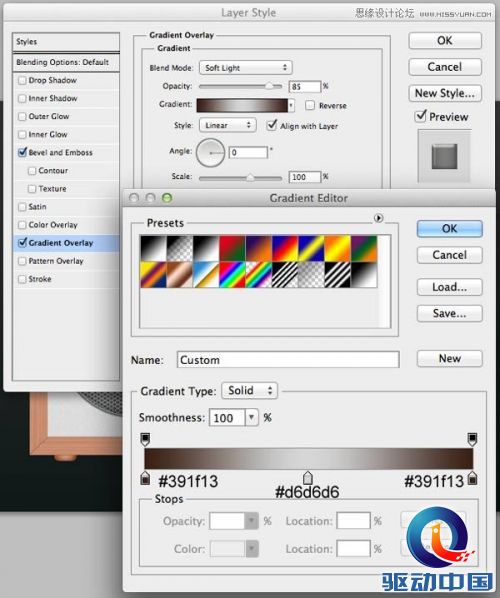Open the Smoothness value dropdown arrow
The image size is (500, 598).
[251, 417]
